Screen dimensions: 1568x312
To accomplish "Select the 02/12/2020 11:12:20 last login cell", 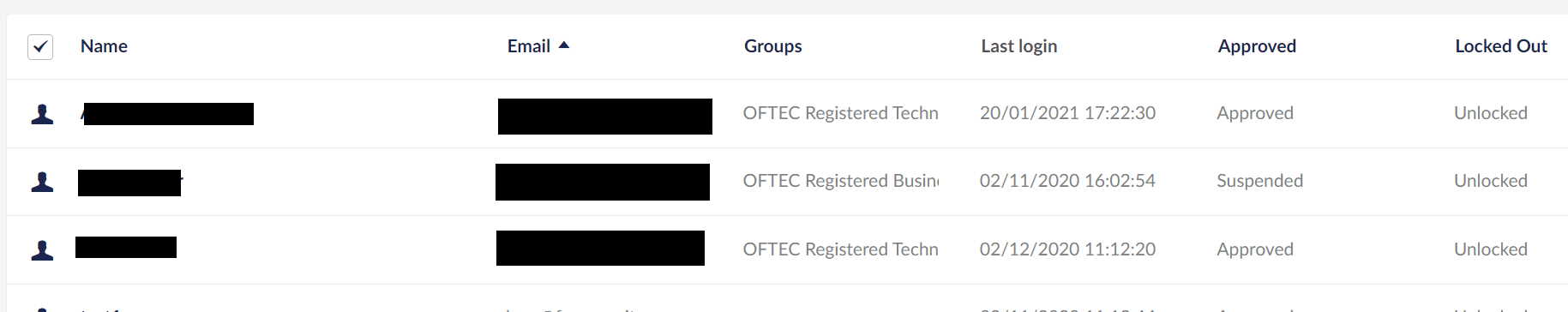I will tap(1067, 249).
